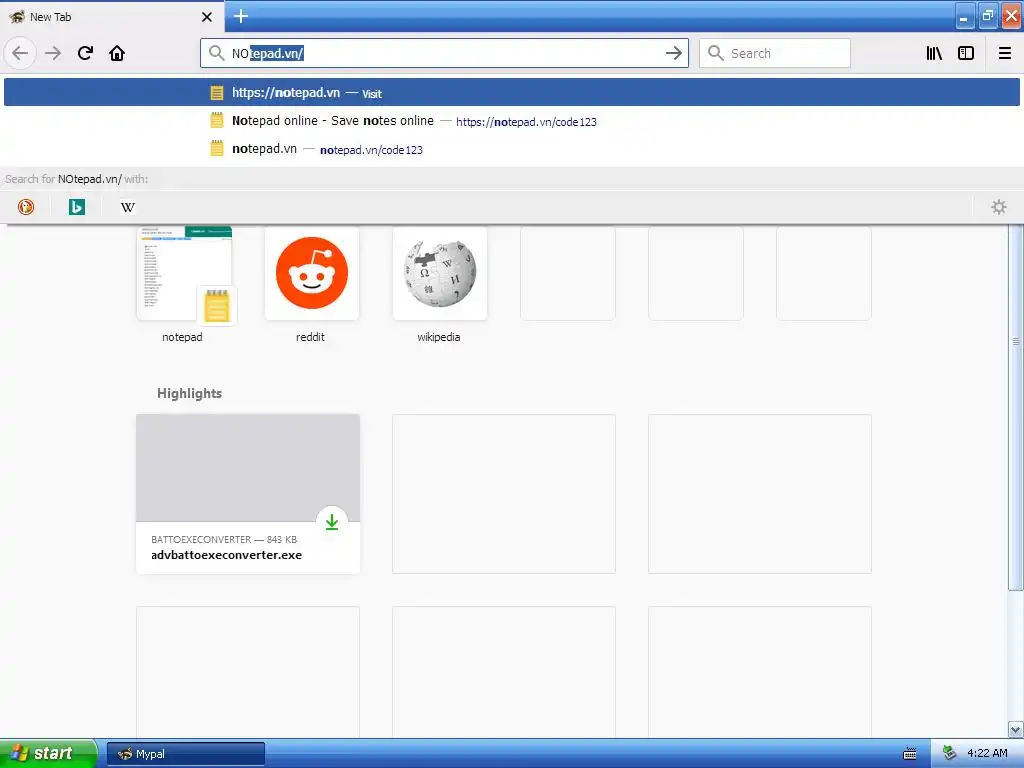The height and width of the screenshot is (768, 1024).
Task: Click the network tray icon near the clock
Action: (x=950, y=754)
